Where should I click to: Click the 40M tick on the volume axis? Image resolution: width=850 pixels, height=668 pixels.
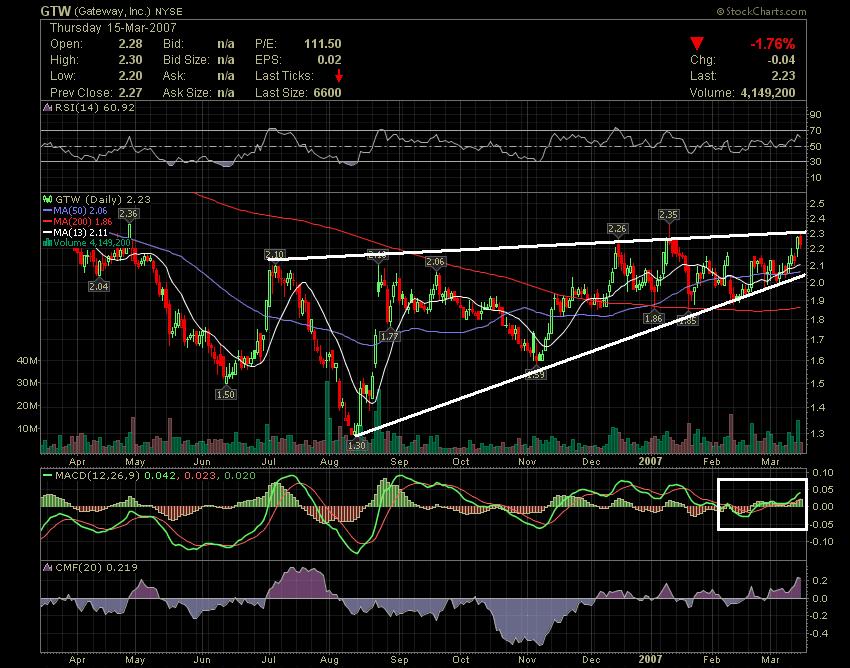(28, 361)
